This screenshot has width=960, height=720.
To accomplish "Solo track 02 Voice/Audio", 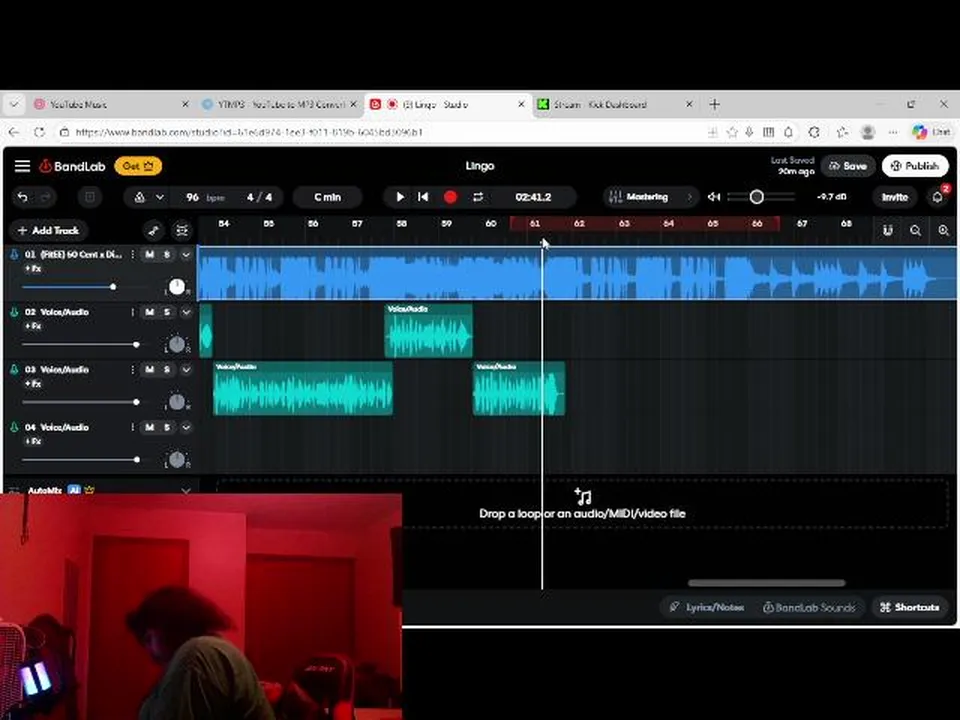I will click(167, 312).
